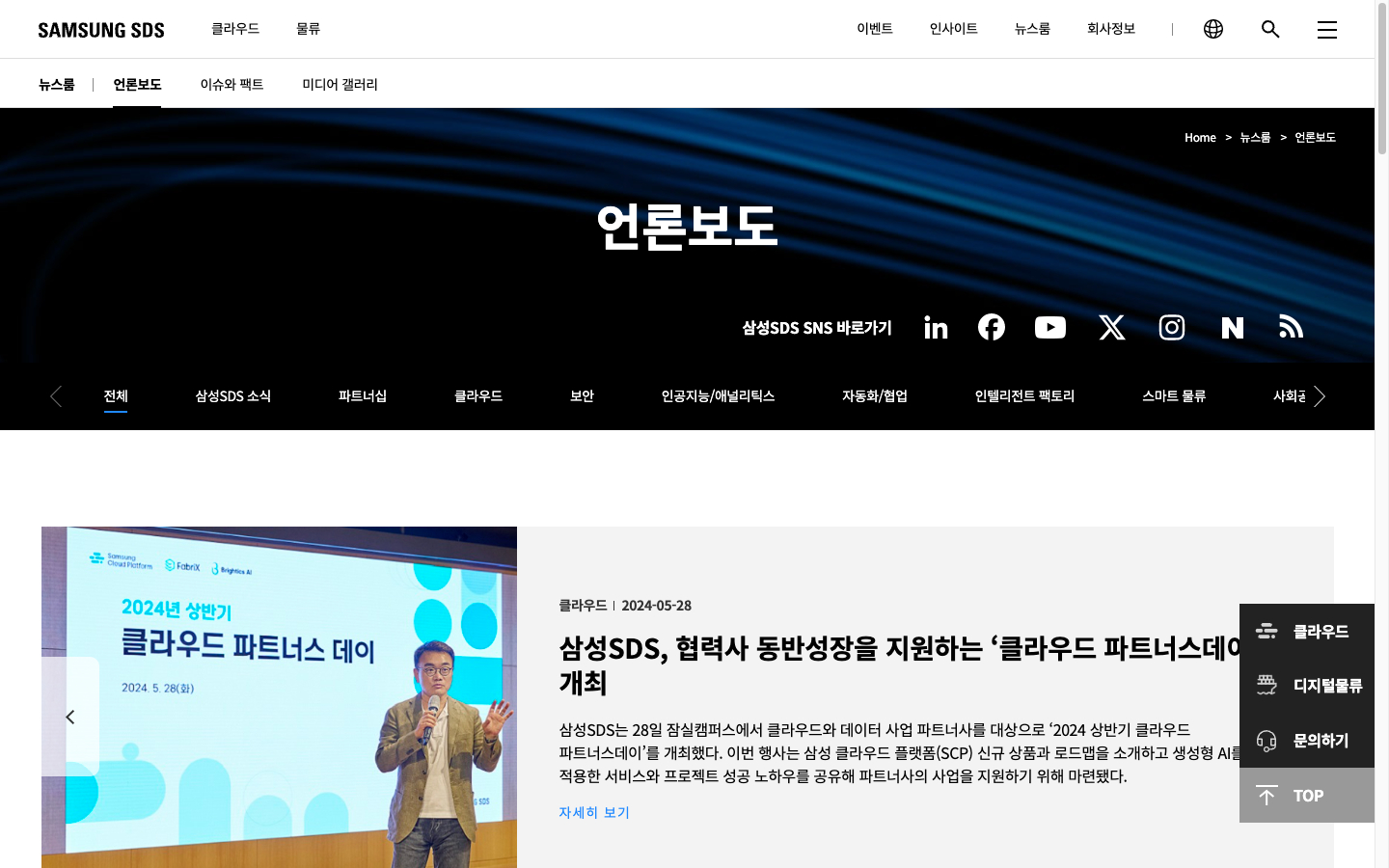Open the X (Twitter) icon
The height and width of the screenshot is (868, 1389).
[1112, 328]
